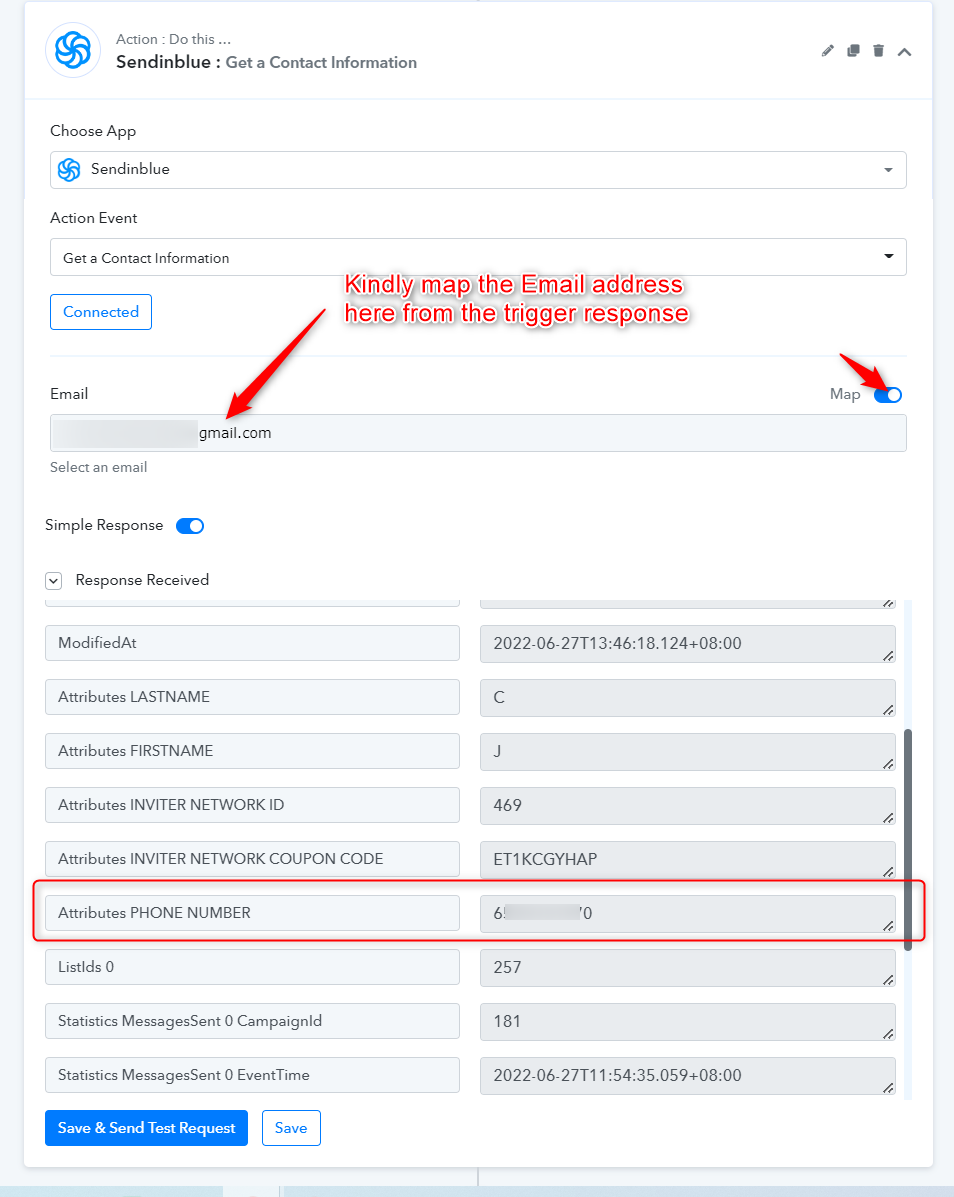Click the Save button
Image resolution: width=954 pixels, height=1197 pixels.
(x=291, y=1128)
